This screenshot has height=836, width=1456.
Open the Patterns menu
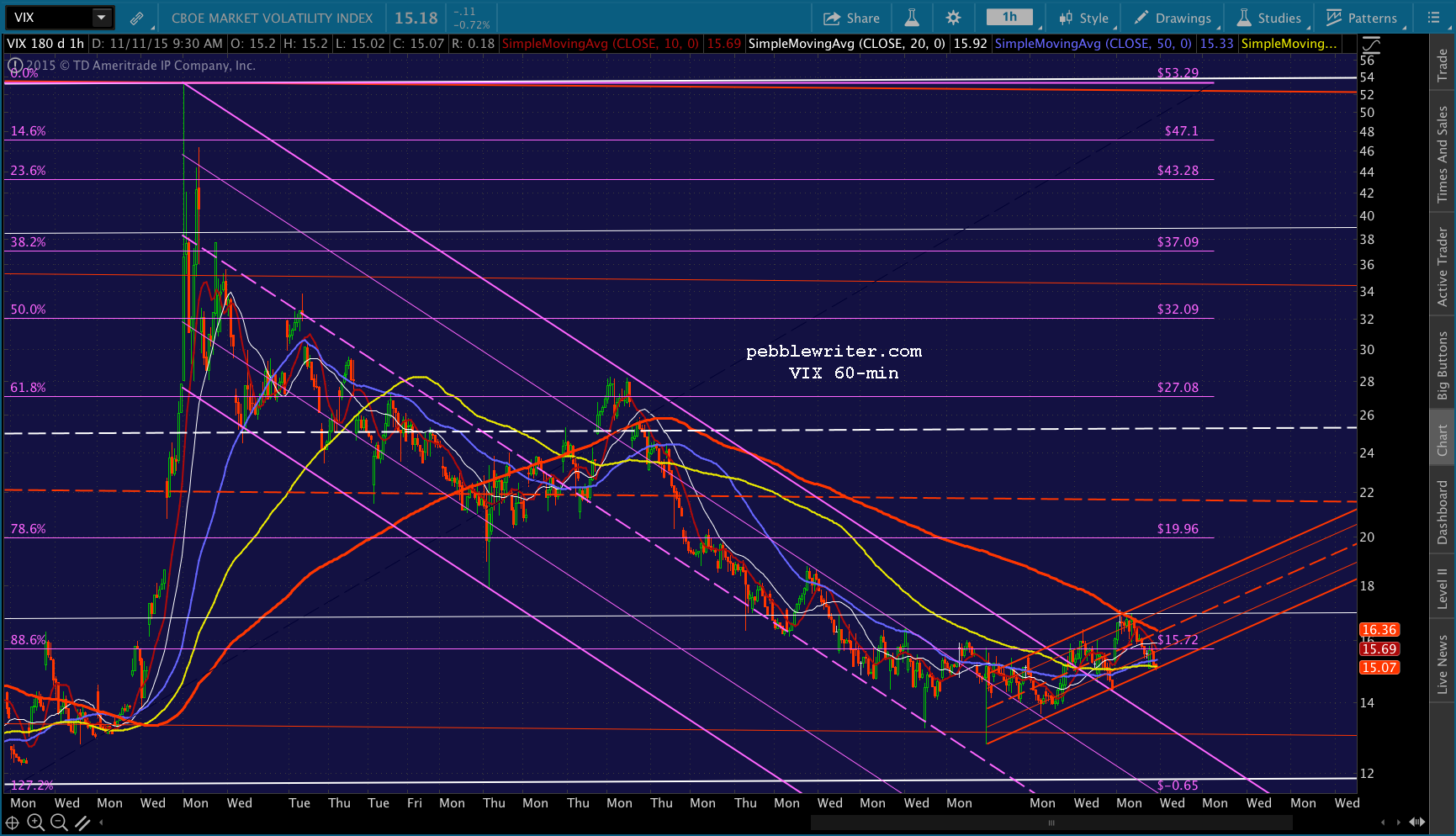pyautogui.click(x=1361, y=18)
